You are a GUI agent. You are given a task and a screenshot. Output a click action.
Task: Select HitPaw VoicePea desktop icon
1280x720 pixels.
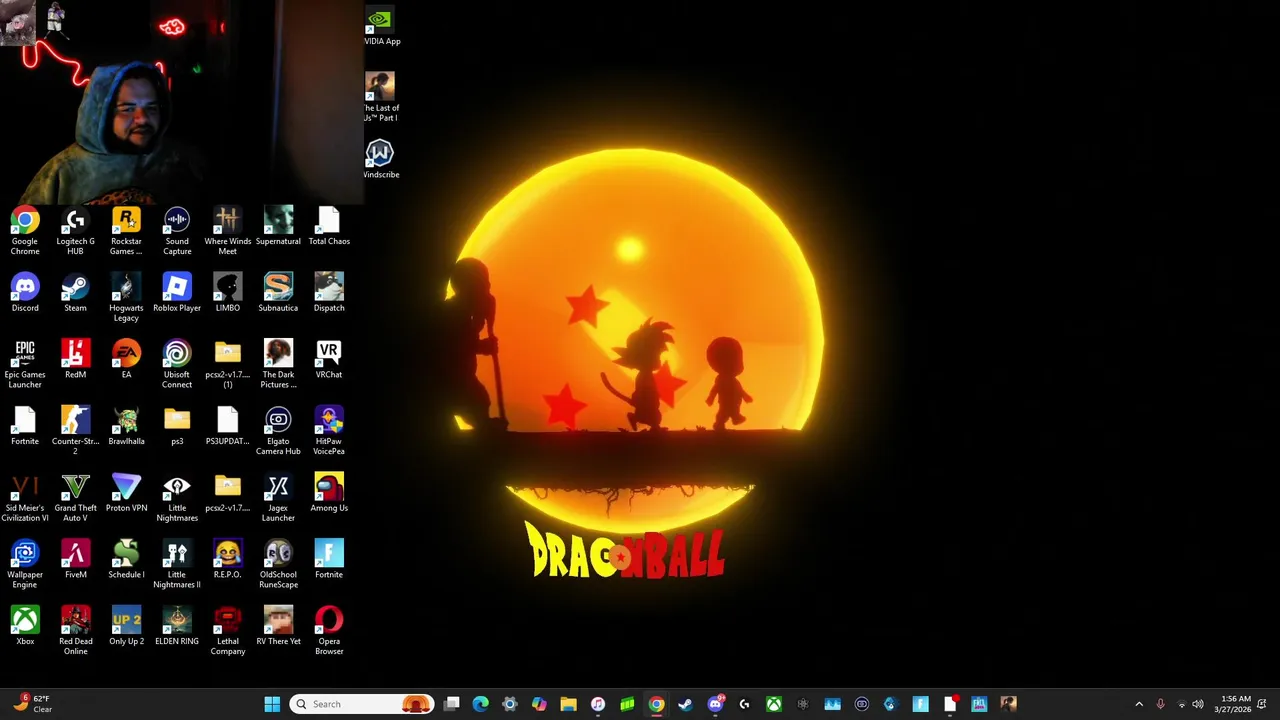click(329, 431)
